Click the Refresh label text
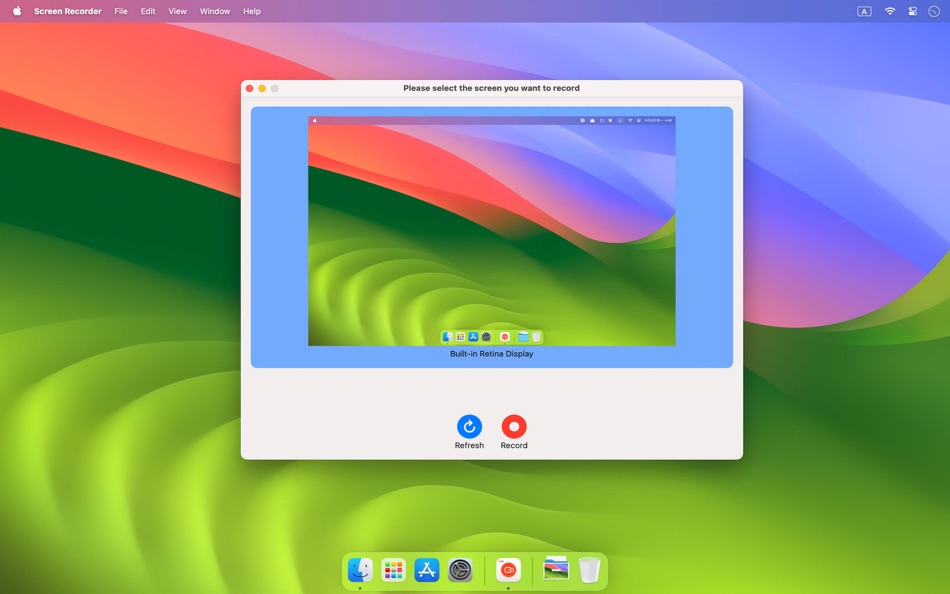Screen dimensions: 950x594 coord(469,446)
